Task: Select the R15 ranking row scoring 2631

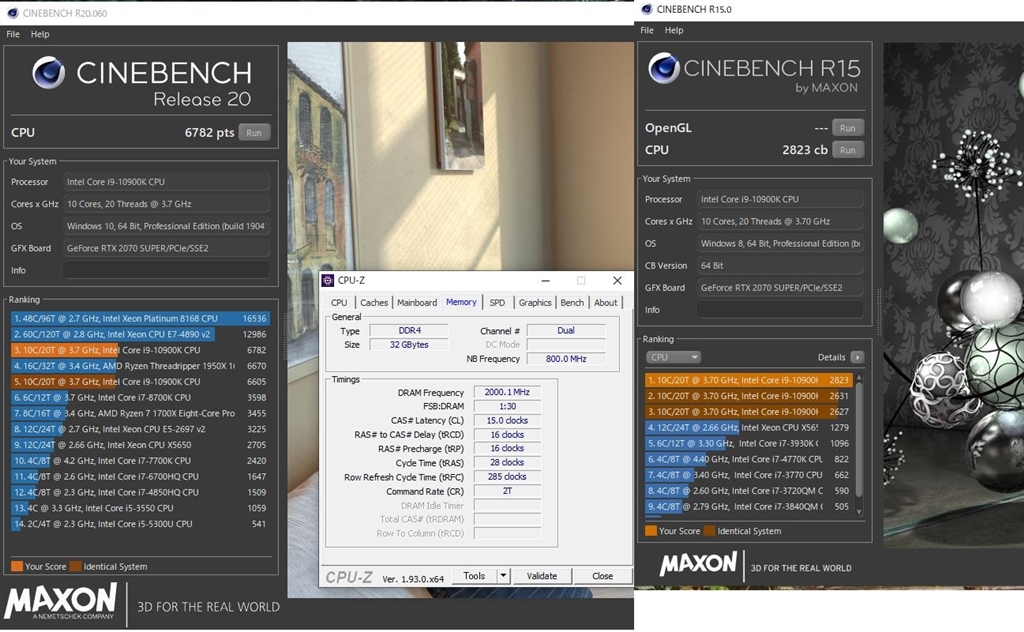Action: tap(748, 396)
